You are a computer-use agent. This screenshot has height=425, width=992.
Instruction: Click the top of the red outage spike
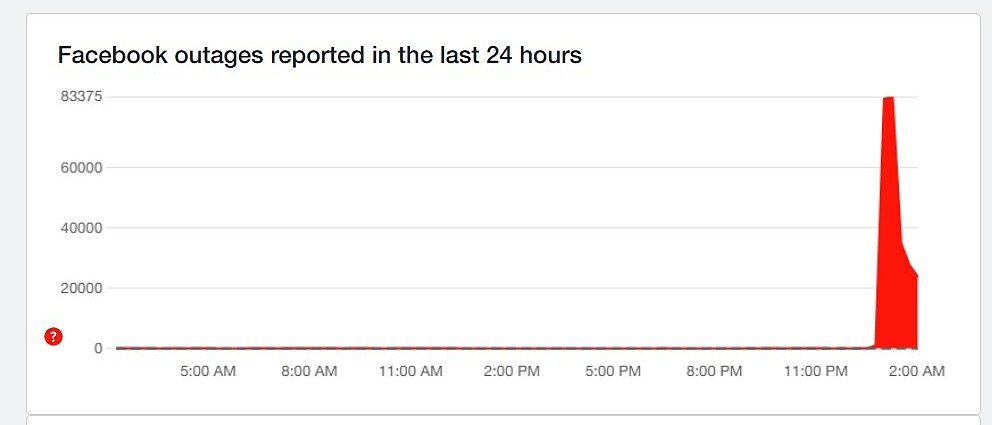coord(888,98)
